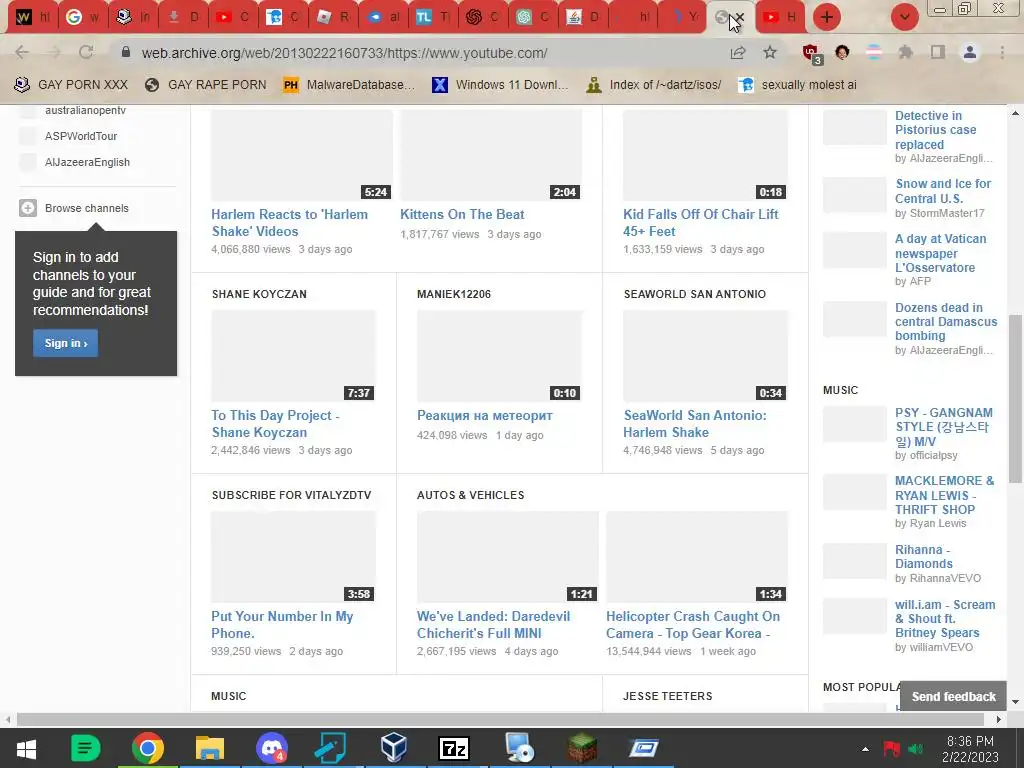The image size is (1024, 768).
Task: Open 'Helicopter Crash Caught On Camera' link
Action: coord(693,625)
